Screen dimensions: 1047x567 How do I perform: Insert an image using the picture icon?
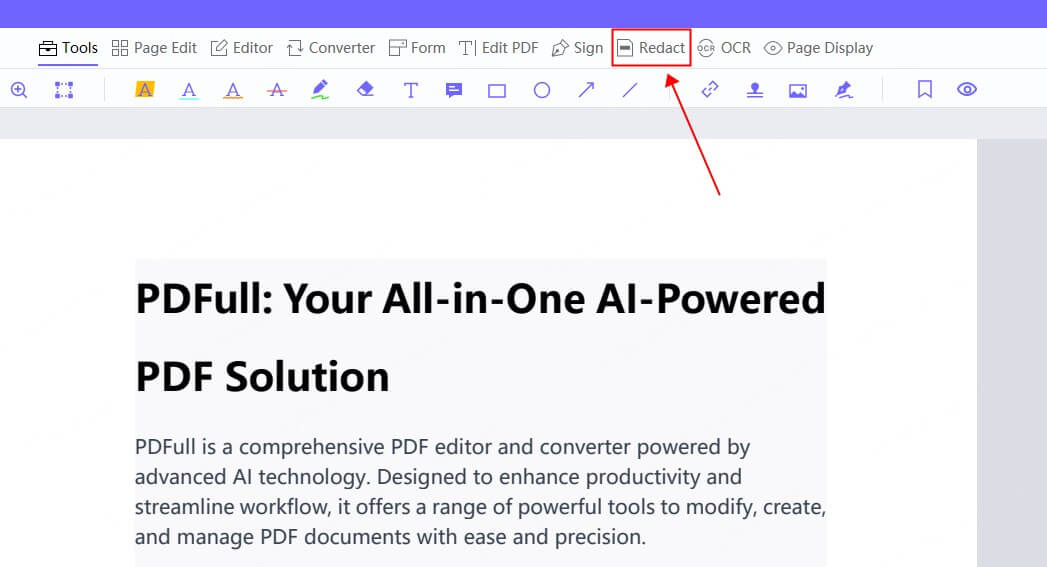798,90
